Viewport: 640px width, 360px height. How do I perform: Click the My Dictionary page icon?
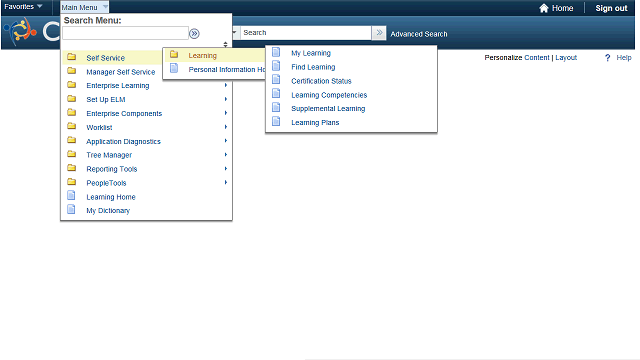point(71,209)
